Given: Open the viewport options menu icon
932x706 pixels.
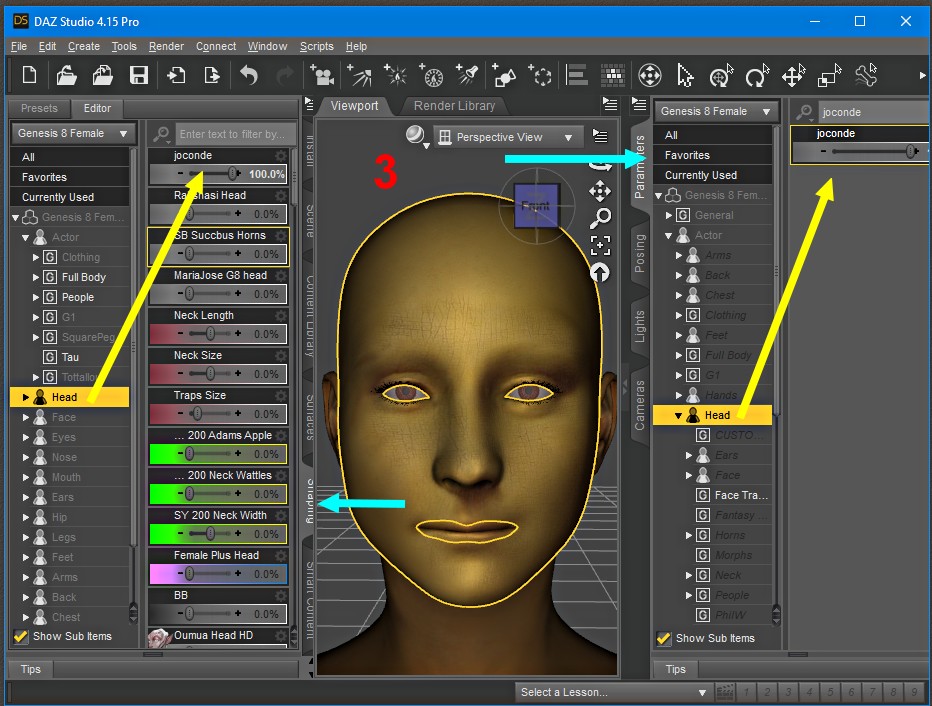Looking at the screenshot, I should (x=600, y=136).
